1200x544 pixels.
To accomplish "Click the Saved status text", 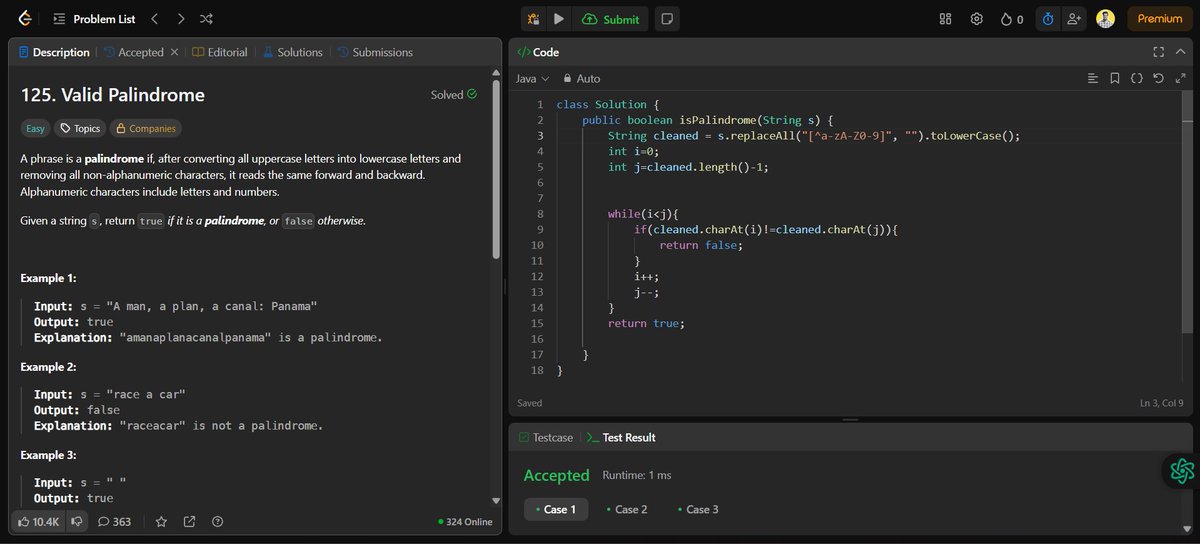I will (x=529, y=403).
